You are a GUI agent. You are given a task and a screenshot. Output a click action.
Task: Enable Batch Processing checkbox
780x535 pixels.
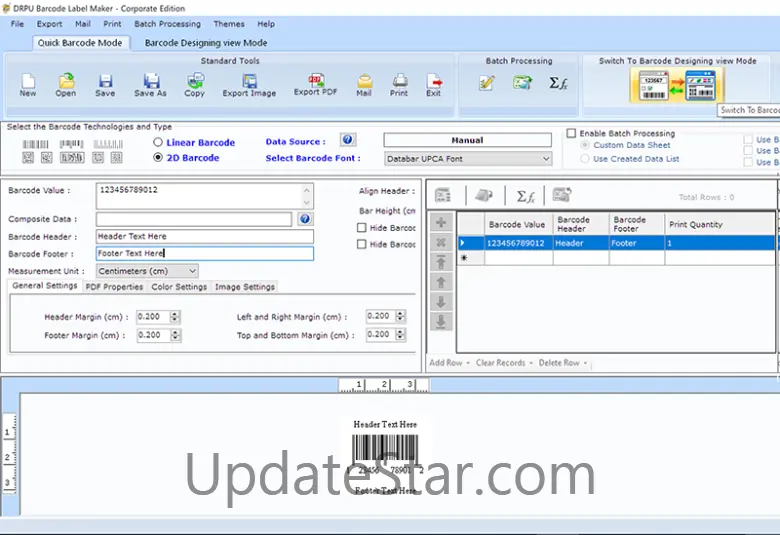point(571,133)
